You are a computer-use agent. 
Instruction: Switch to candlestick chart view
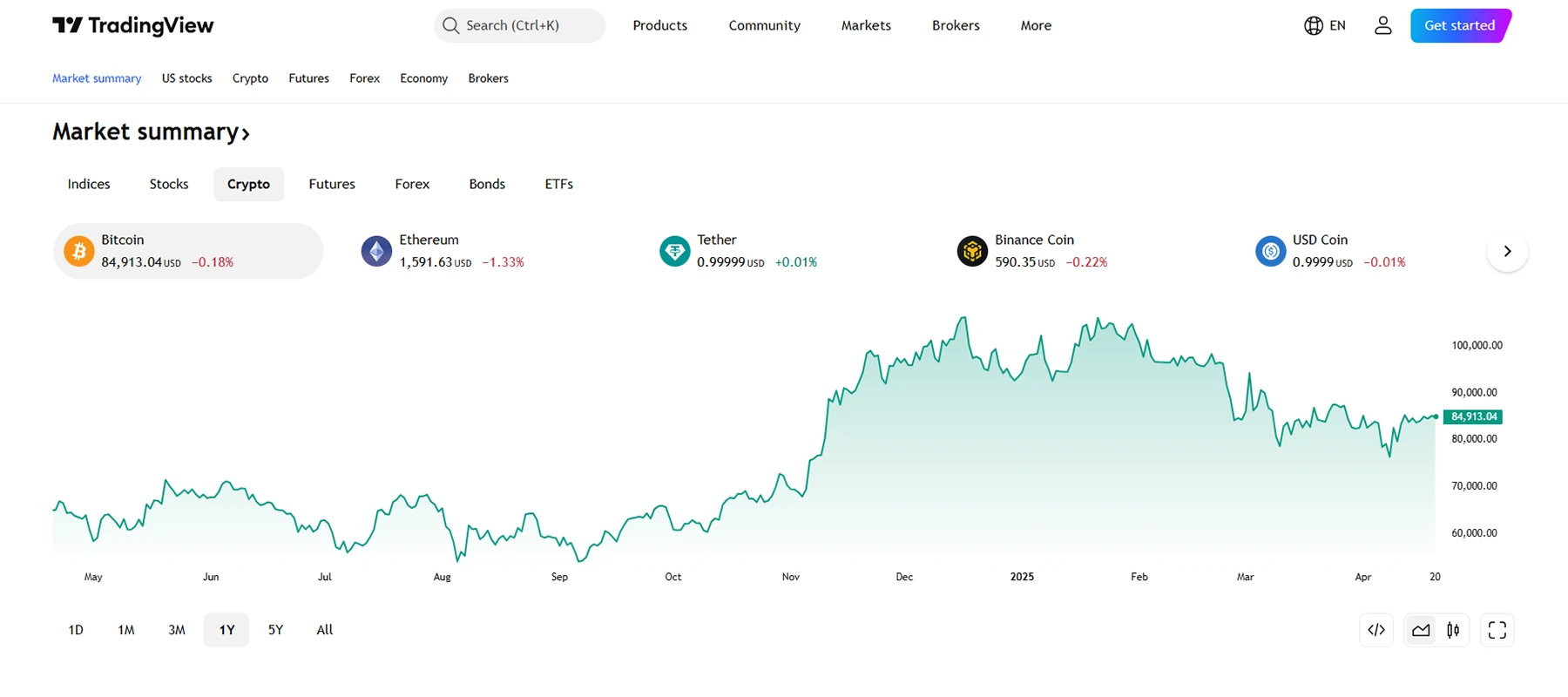1453,630
